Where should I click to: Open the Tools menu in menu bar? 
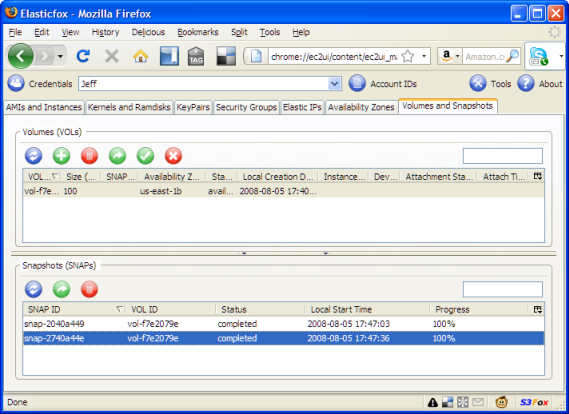(270, 32)
